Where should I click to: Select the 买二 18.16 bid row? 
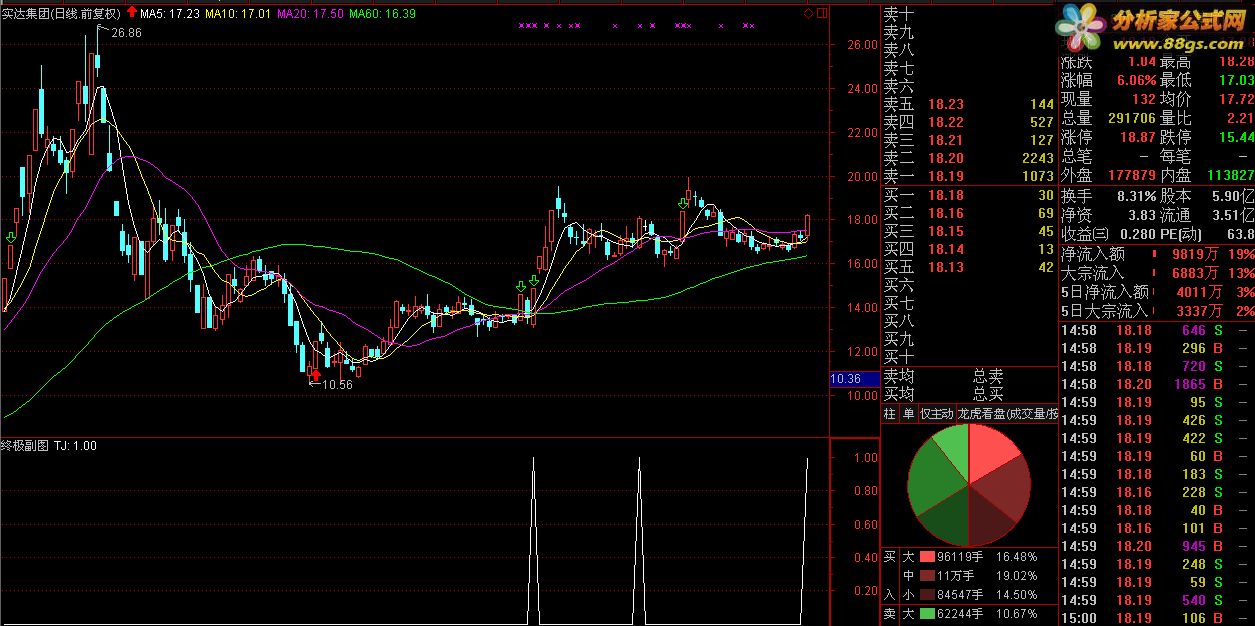(968, 213)
